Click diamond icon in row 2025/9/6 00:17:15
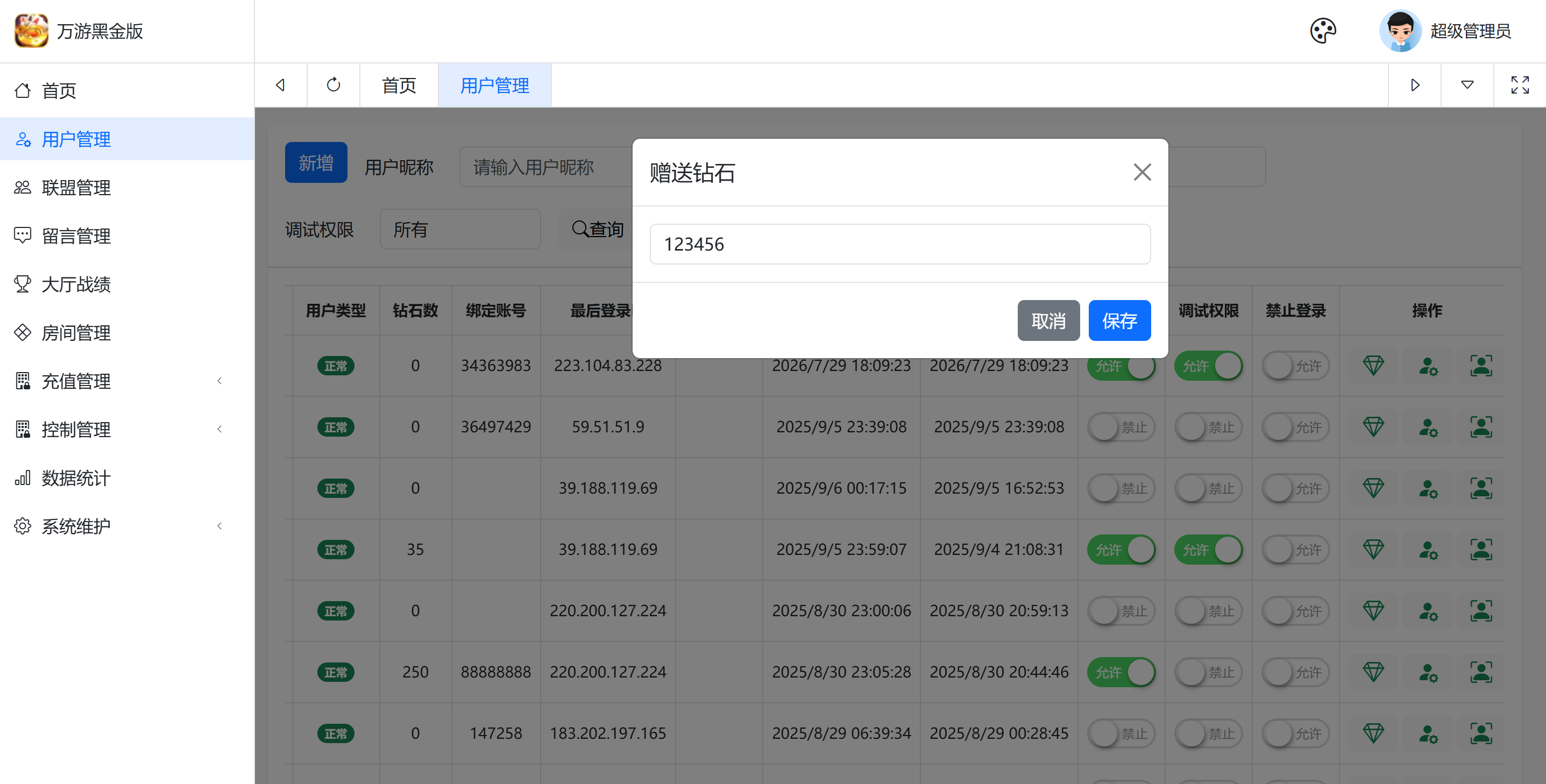The image size is (1546, 784). (x=1373, y=488)
